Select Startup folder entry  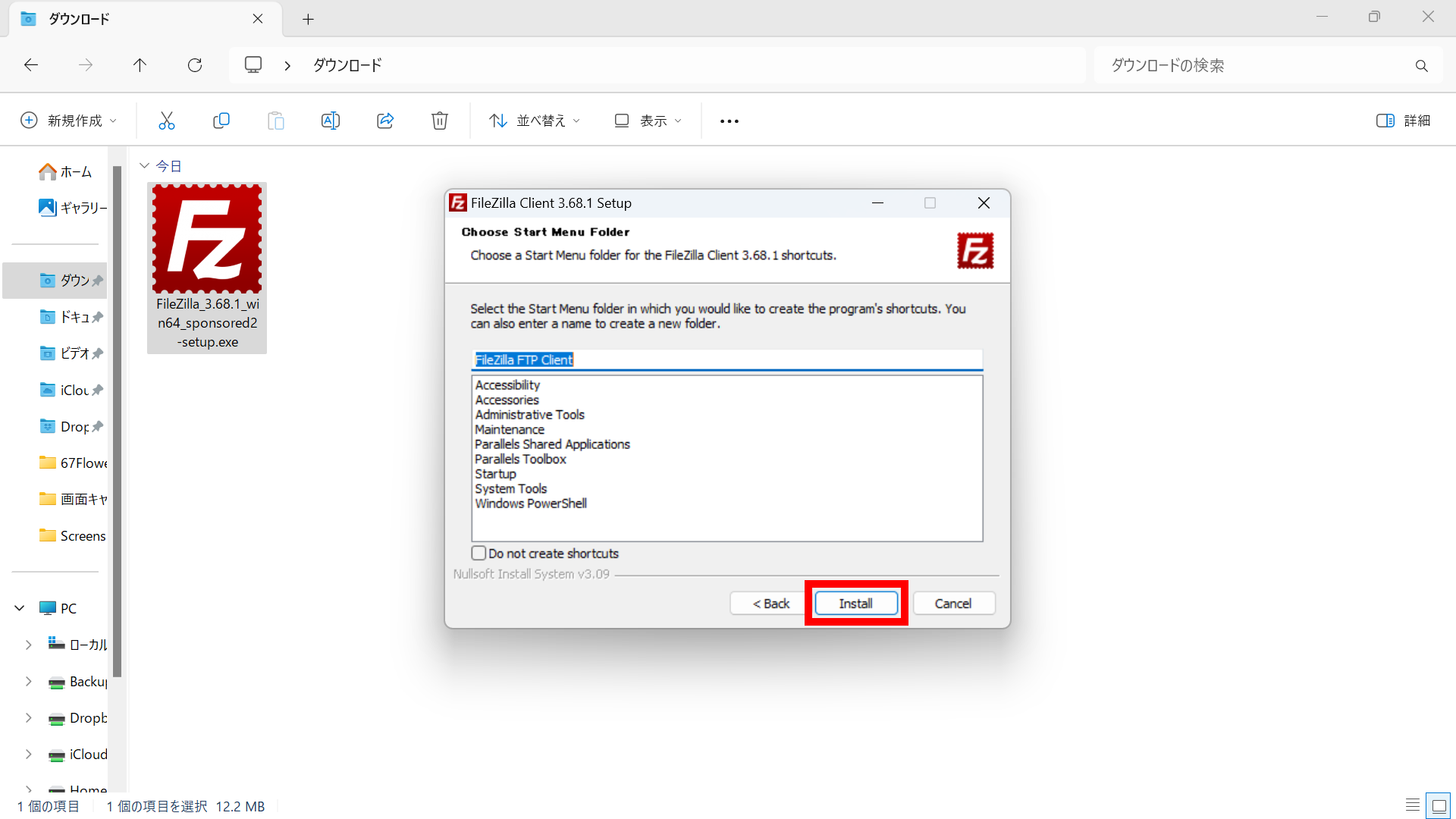[495, 474]
